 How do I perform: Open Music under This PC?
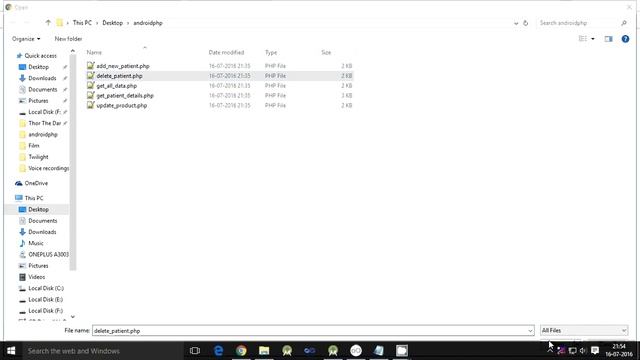[x=36, y=243]
